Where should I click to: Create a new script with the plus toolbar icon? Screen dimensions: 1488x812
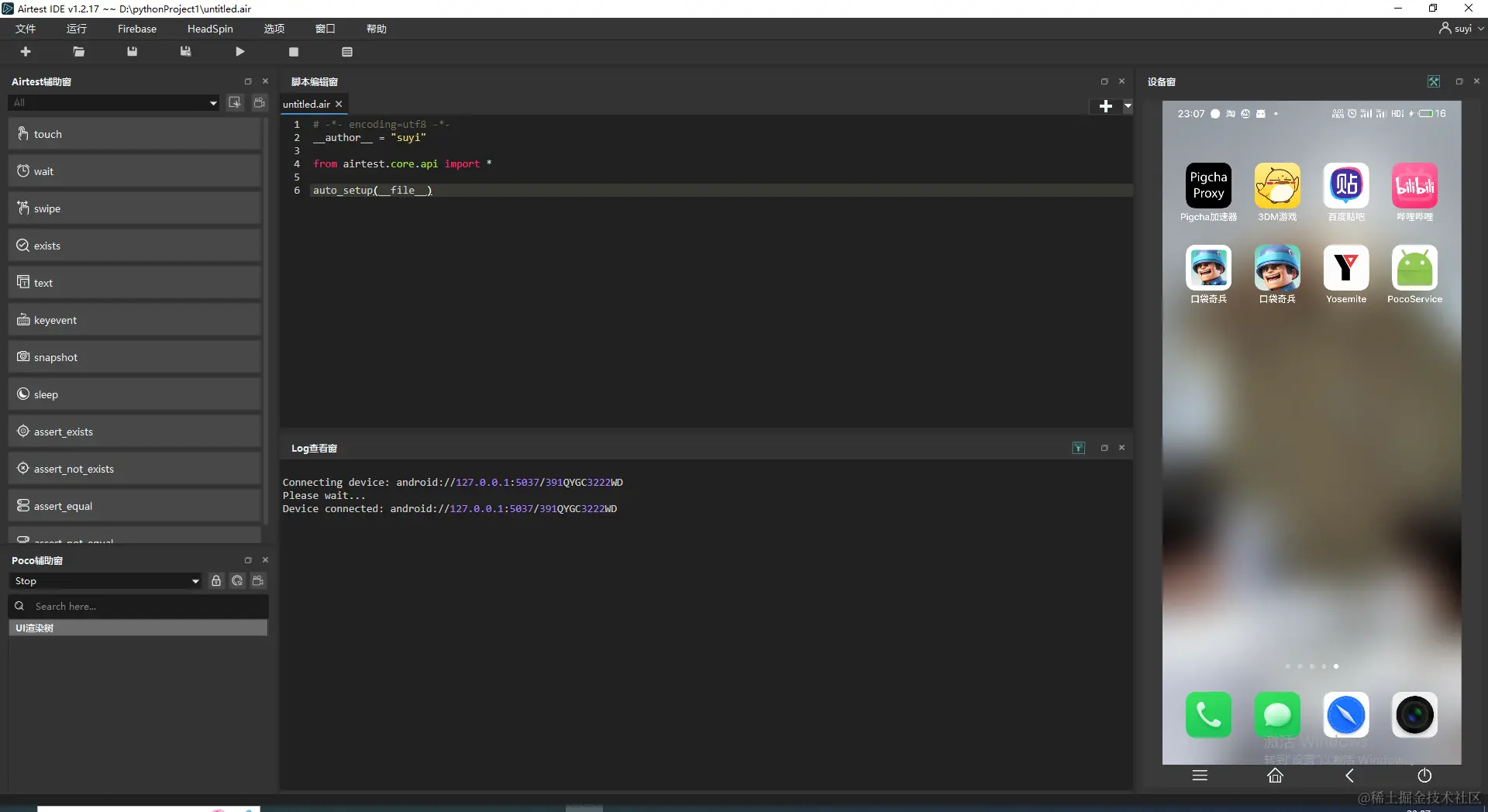(26, 52)
